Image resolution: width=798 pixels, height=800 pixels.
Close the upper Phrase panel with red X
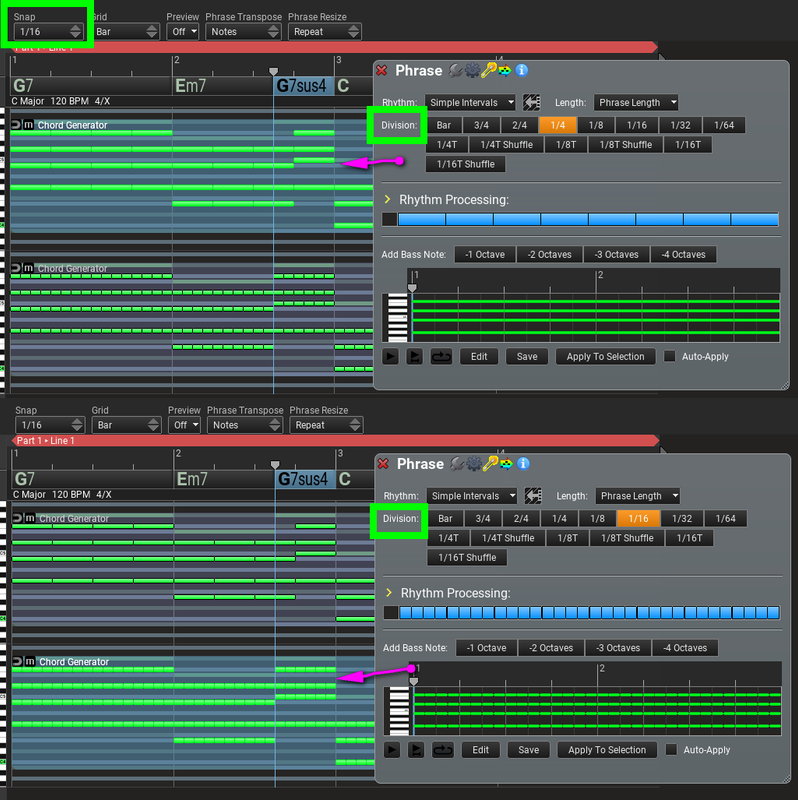[x=382, y=70]
